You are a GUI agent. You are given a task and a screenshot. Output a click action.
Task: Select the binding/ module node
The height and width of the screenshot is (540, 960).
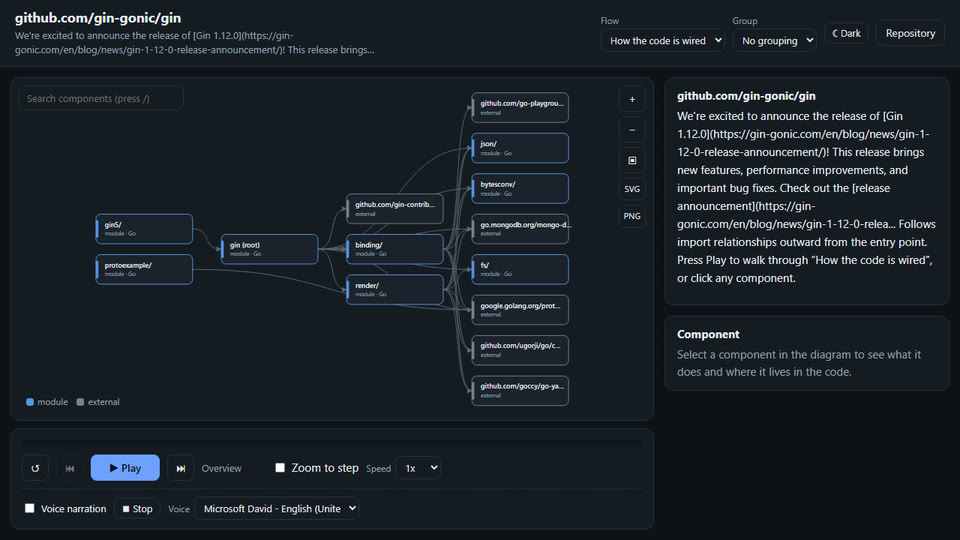[x=395, y=249]
